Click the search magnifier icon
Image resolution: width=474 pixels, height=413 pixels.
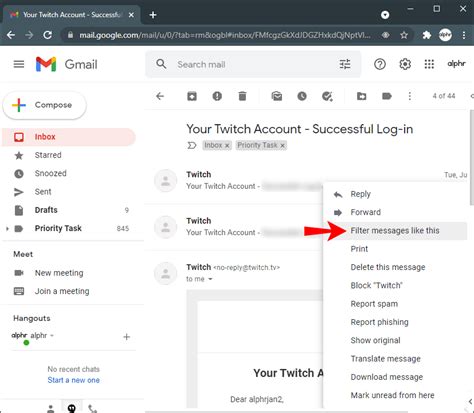161,64
